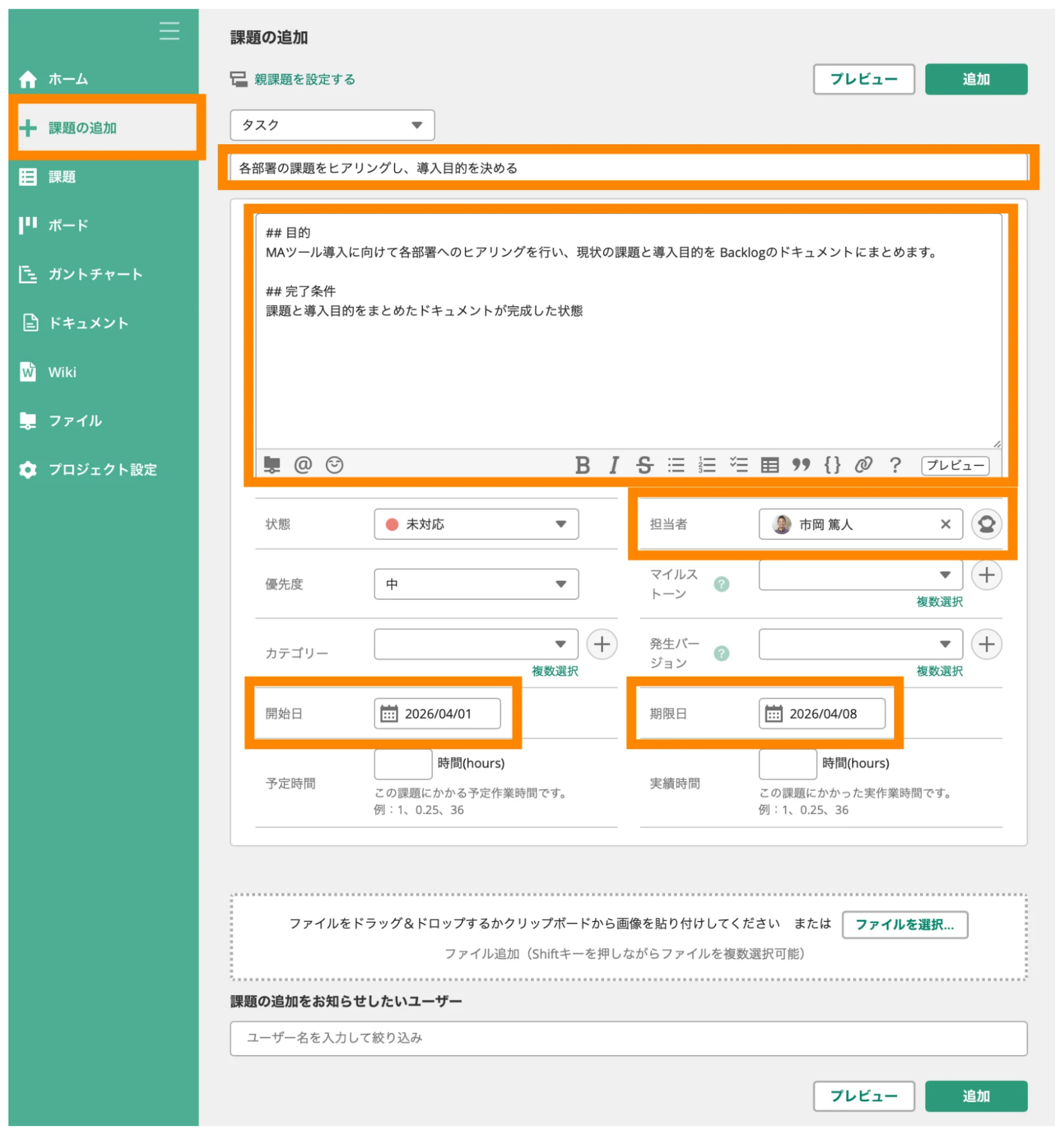The image size is (1064, 1135).
Task: Insert a link with the link icon
Action: click(864, 466)
